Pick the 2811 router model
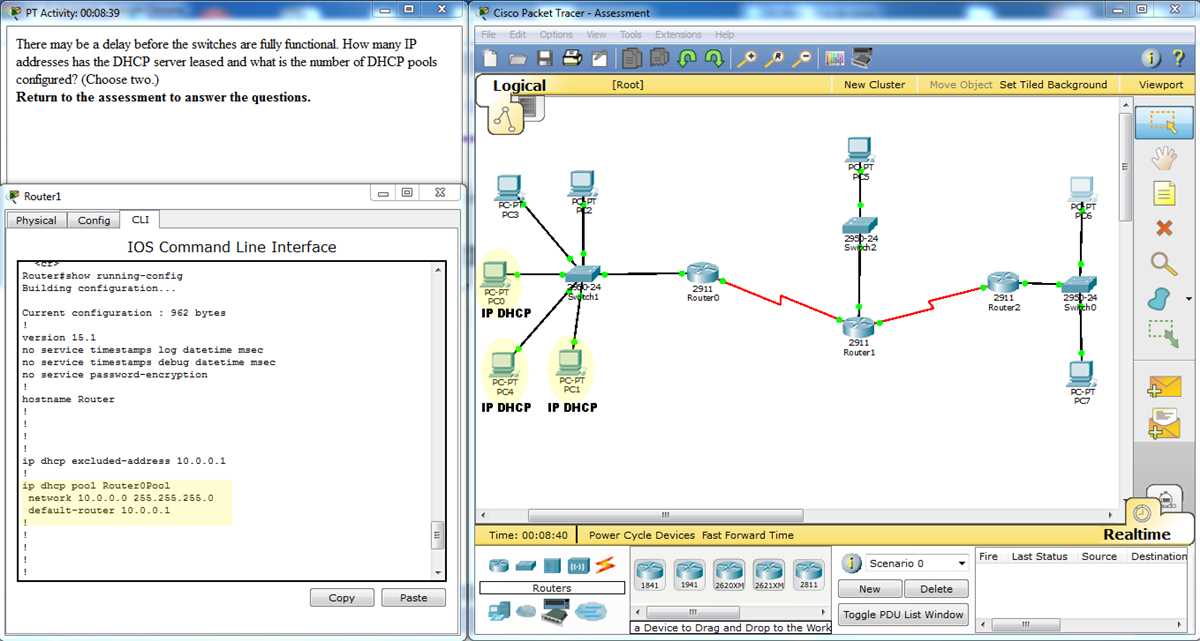1200x641 pixels. click(808, 575)
